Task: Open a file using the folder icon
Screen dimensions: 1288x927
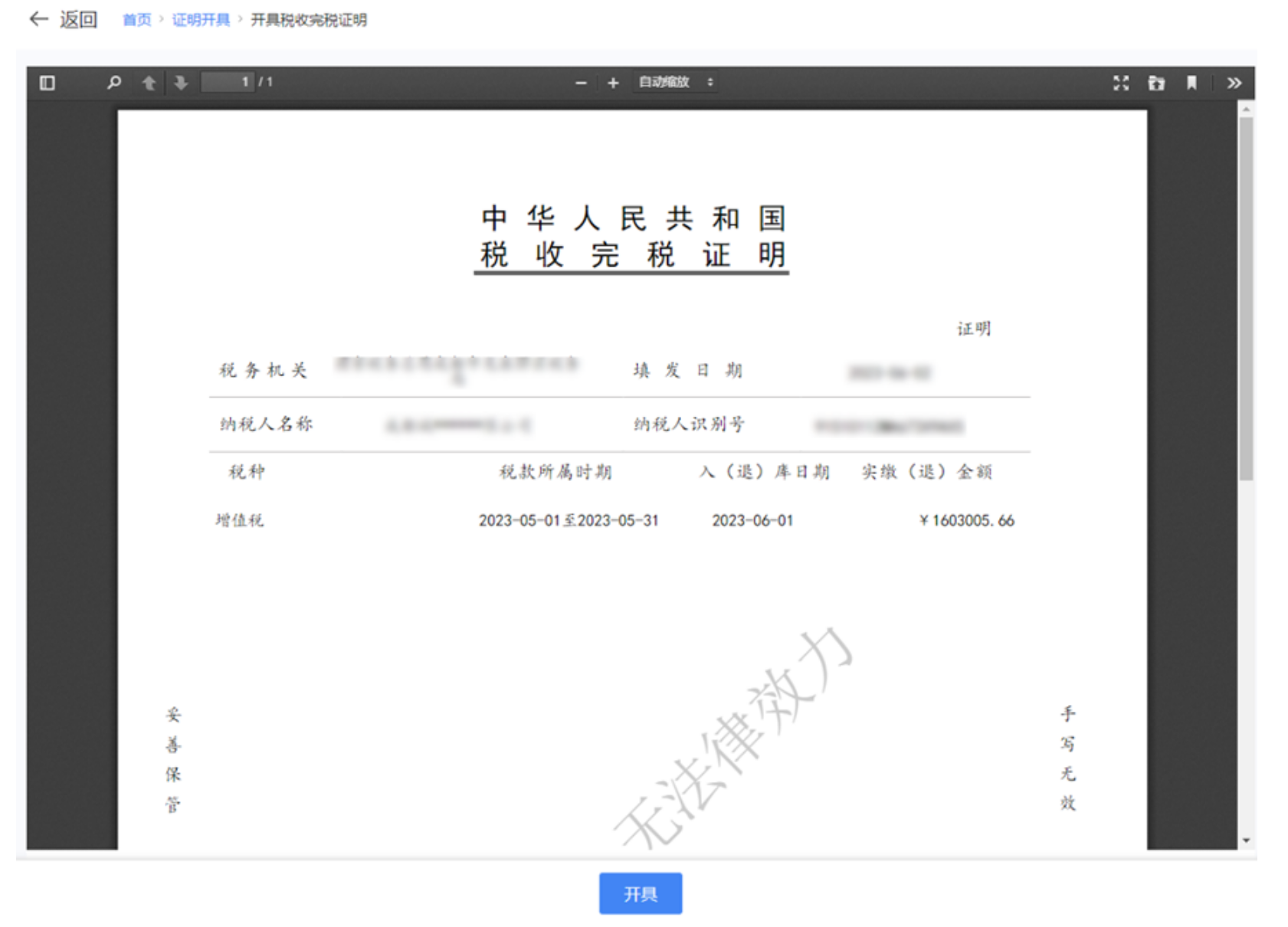Action: click(x=1156, y=84)
